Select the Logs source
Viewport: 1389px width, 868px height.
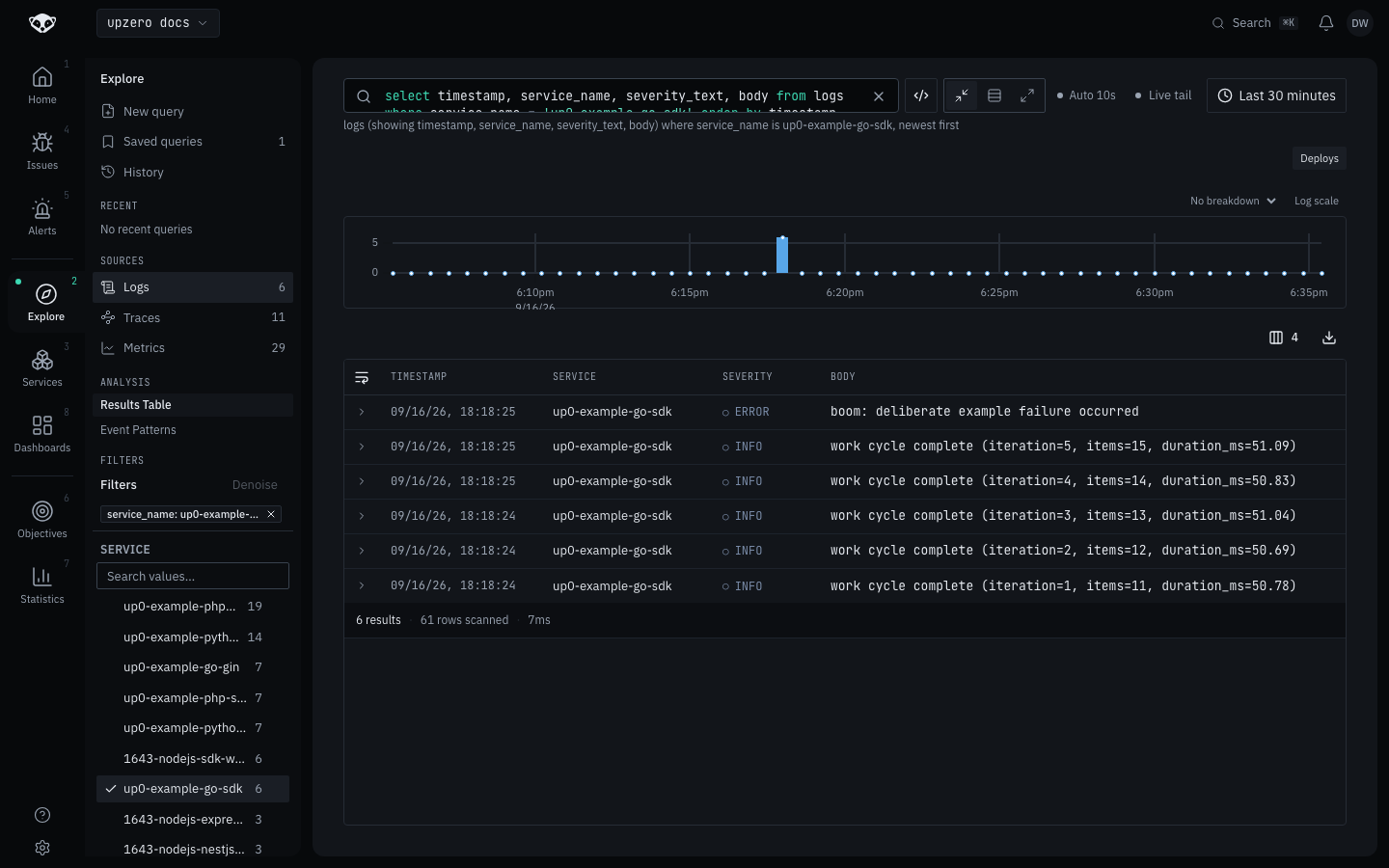click(193, 287)
